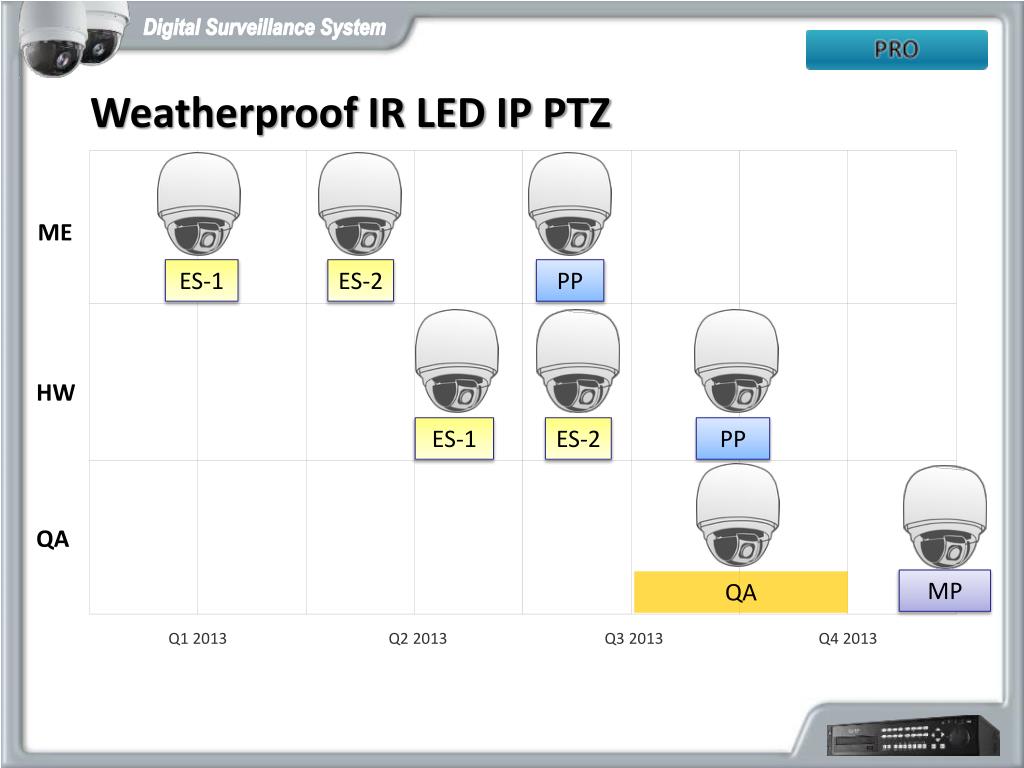The width and height of the screenshot is (1024, 768).
Task: Click the Weatherproof IR LED IP PTZ title
Action: click(x=351, y=113)
